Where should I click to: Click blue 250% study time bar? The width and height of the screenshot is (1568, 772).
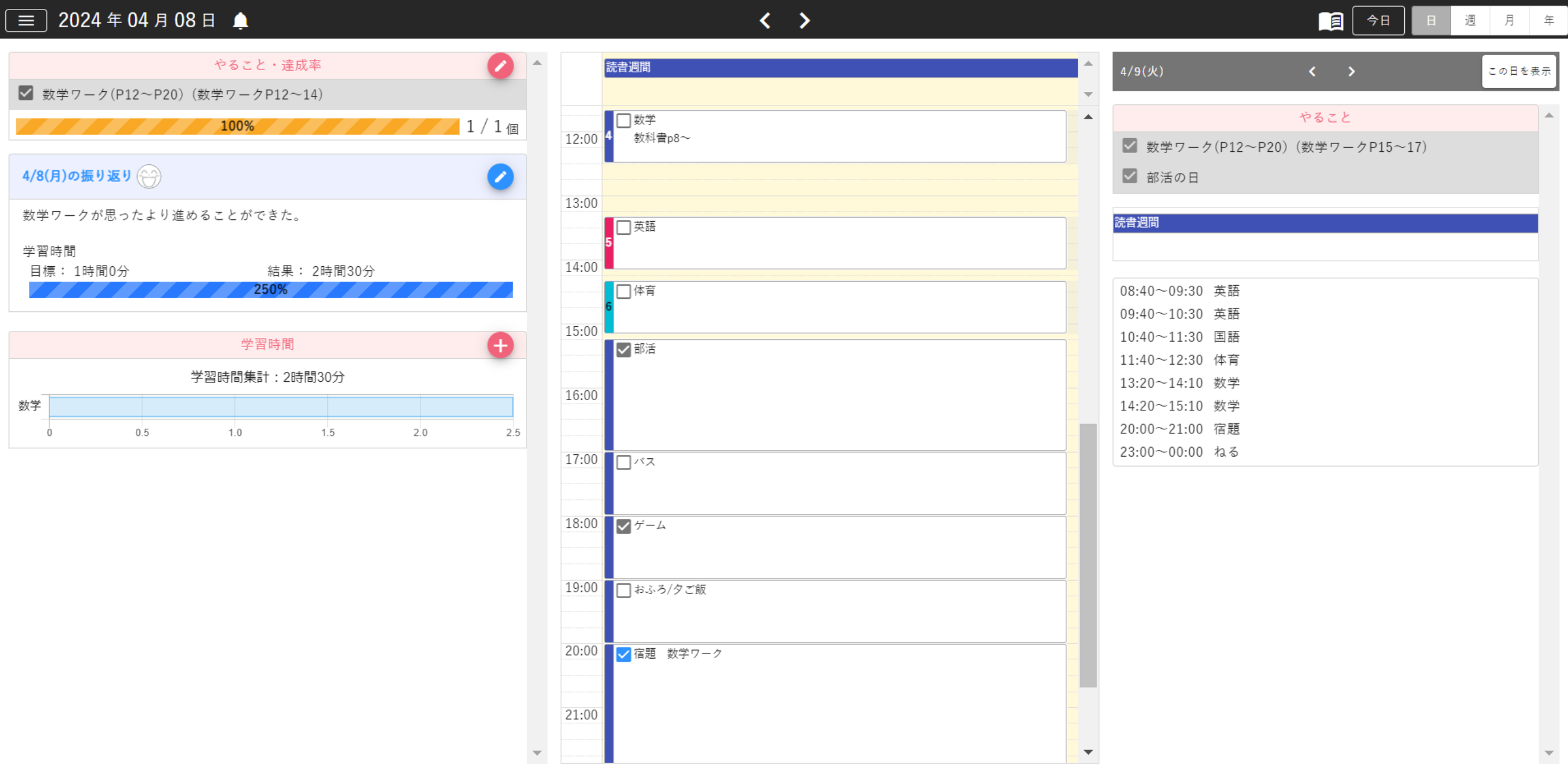point(271,290)
